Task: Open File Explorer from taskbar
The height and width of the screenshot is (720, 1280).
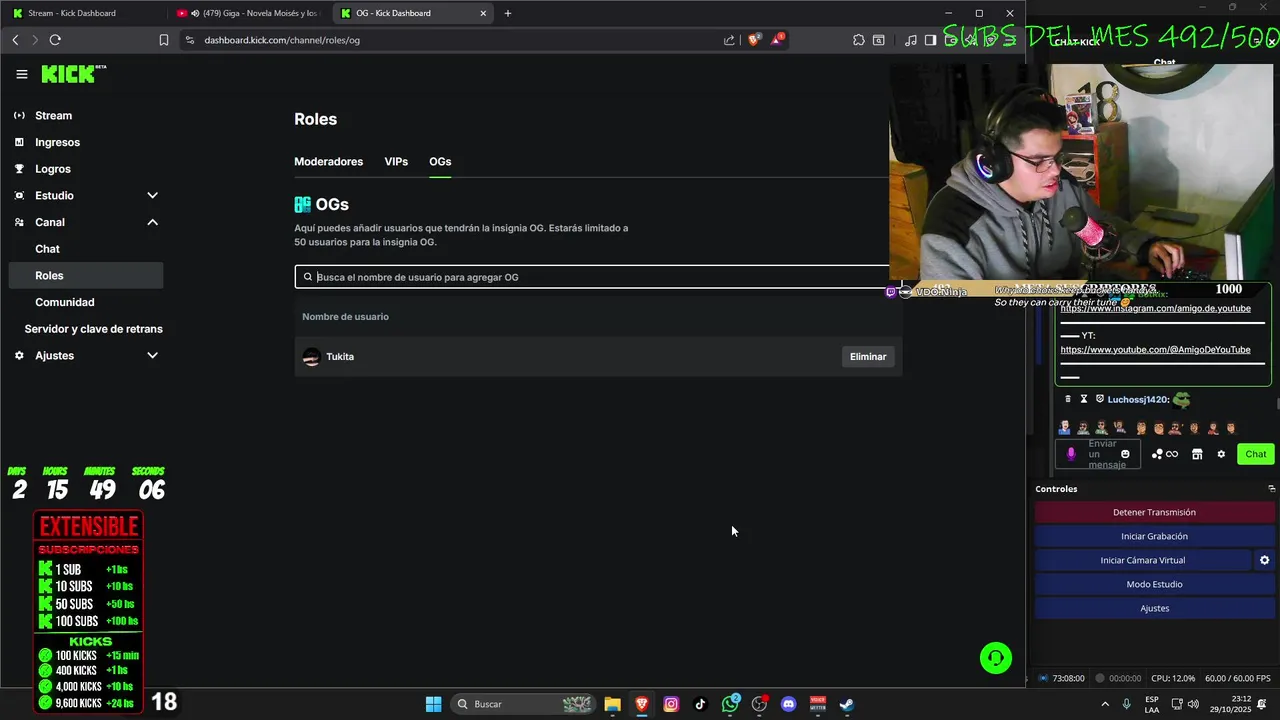Action: (x=612, y=704)
